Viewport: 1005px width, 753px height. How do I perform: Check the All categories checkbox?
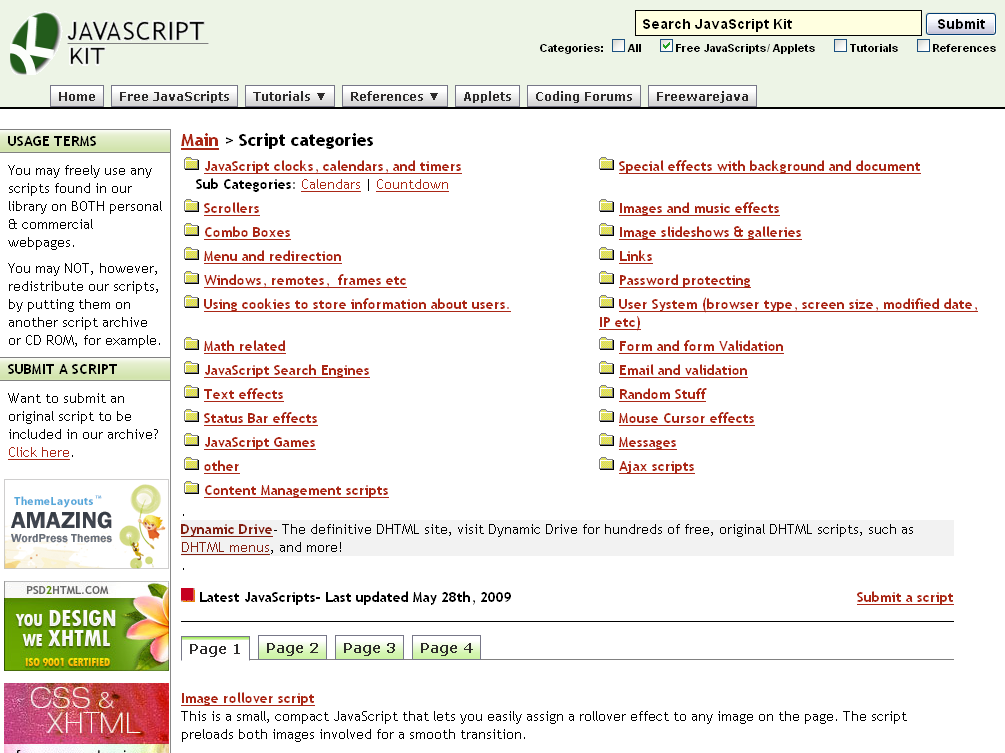[619, 46]
